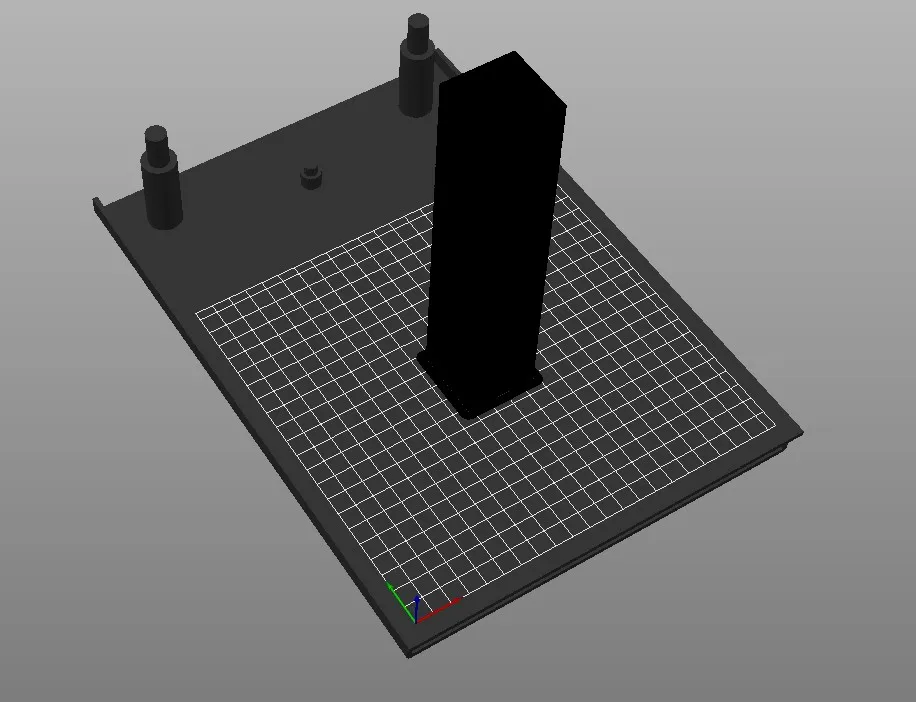Click the origin point of the axis gizmo

coord(416,622)
